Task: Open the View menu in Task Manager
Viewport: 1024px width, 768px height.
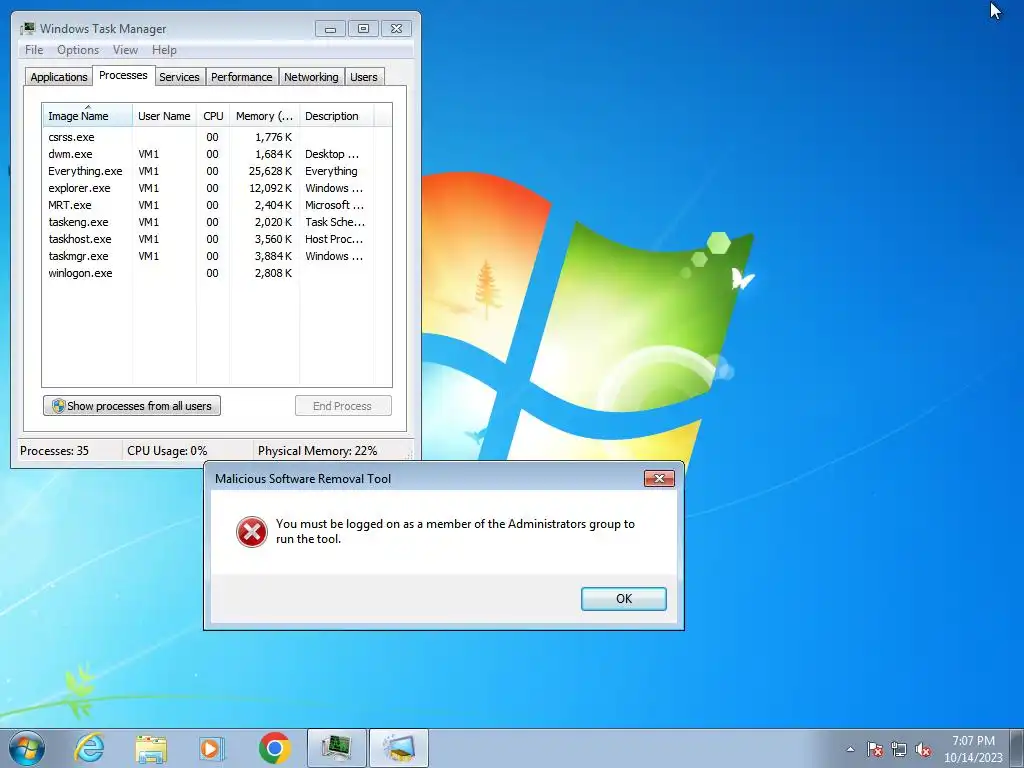Action: (x=125, y=50)
